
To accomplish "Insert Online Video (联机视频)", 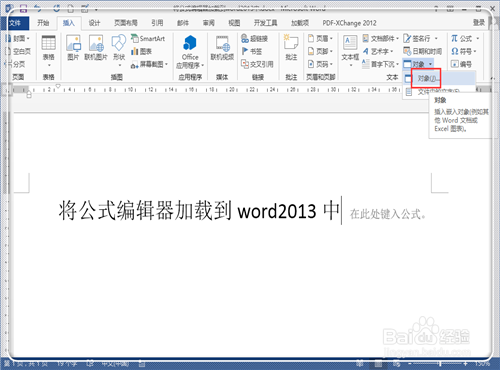I will point(222,48).
